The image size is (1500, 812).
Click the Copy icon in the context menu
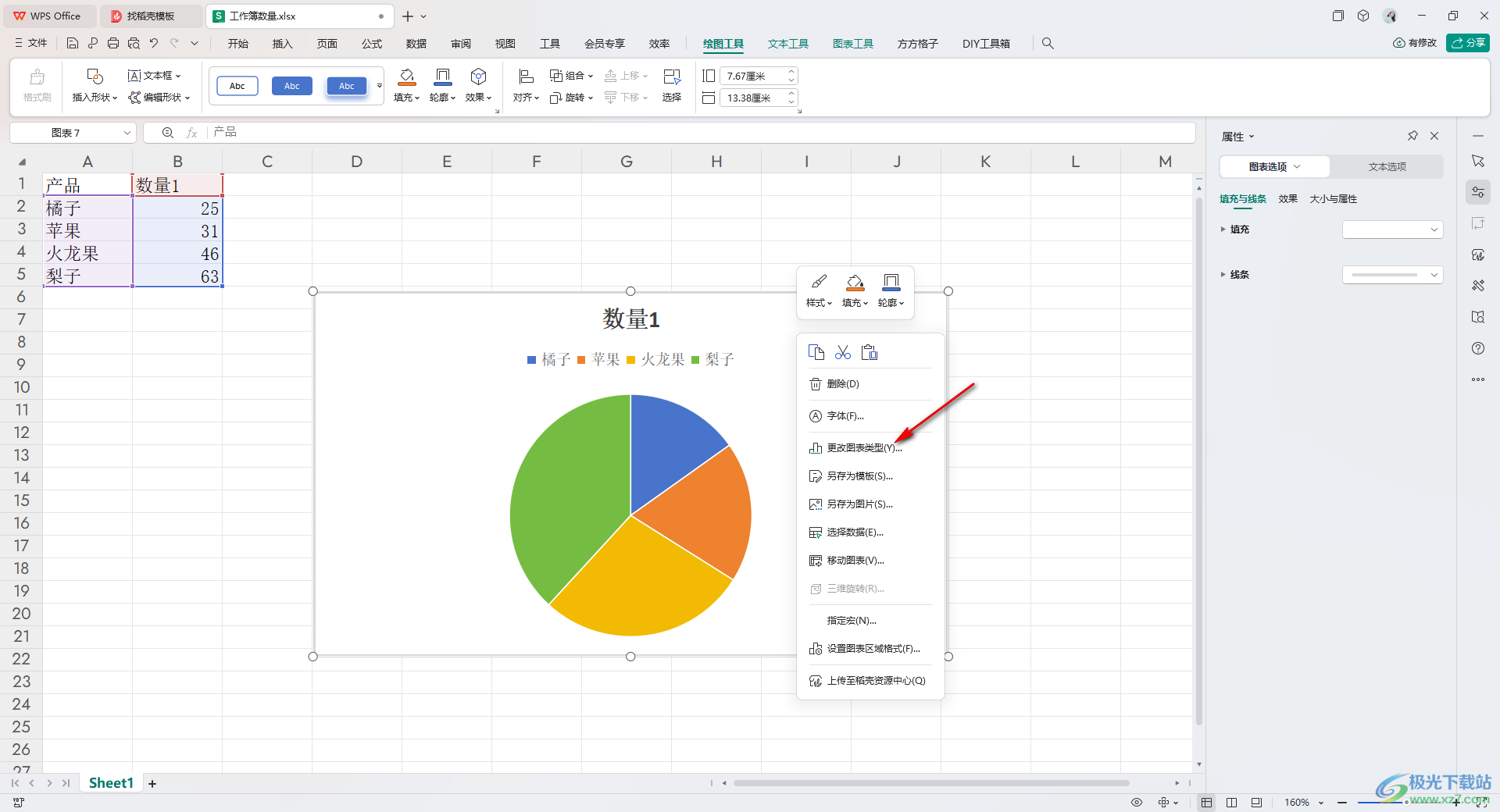pos(816,352)
